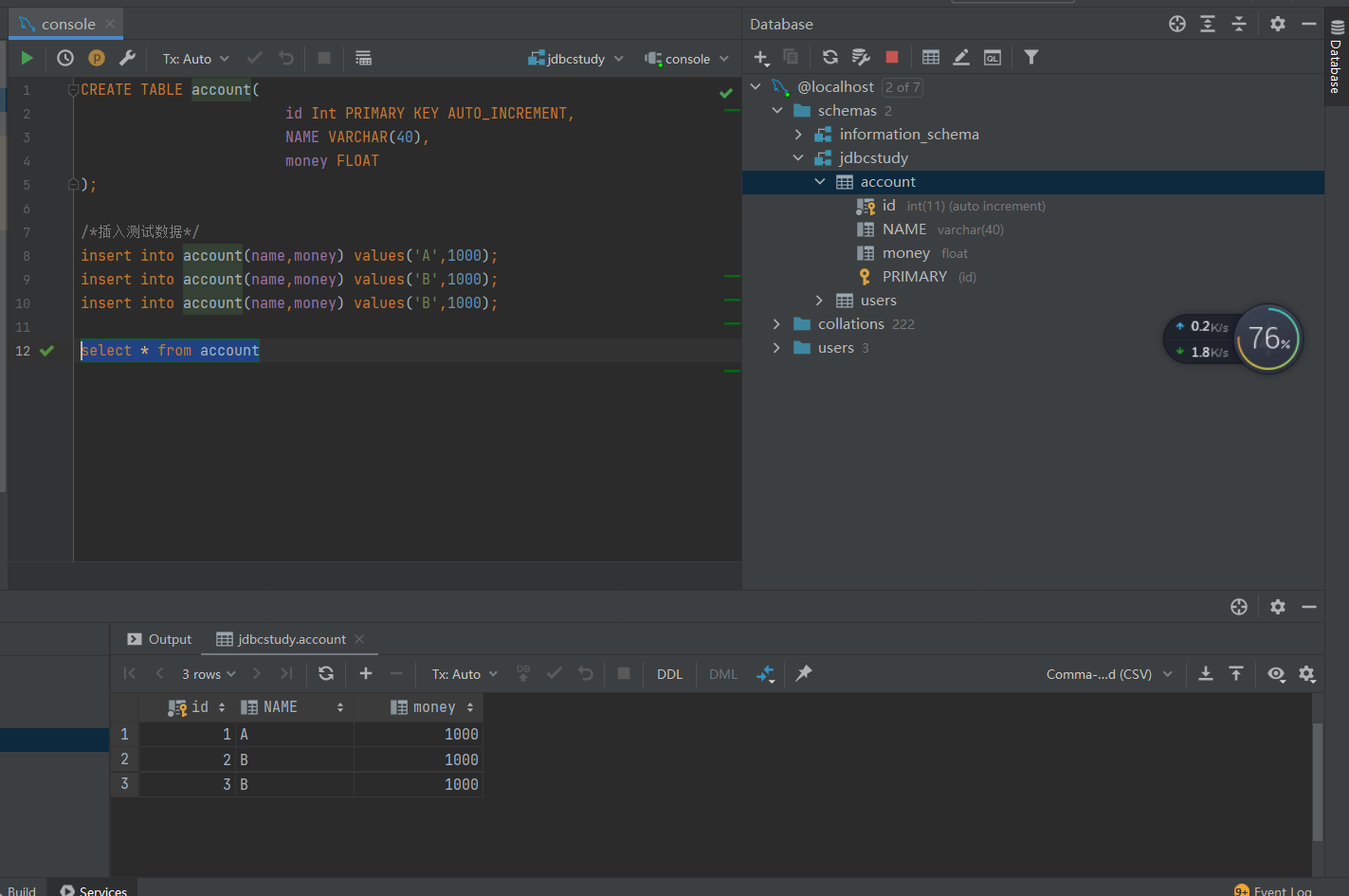Click the DML button
Screen dimensions: 1349x896
point(723,674)
